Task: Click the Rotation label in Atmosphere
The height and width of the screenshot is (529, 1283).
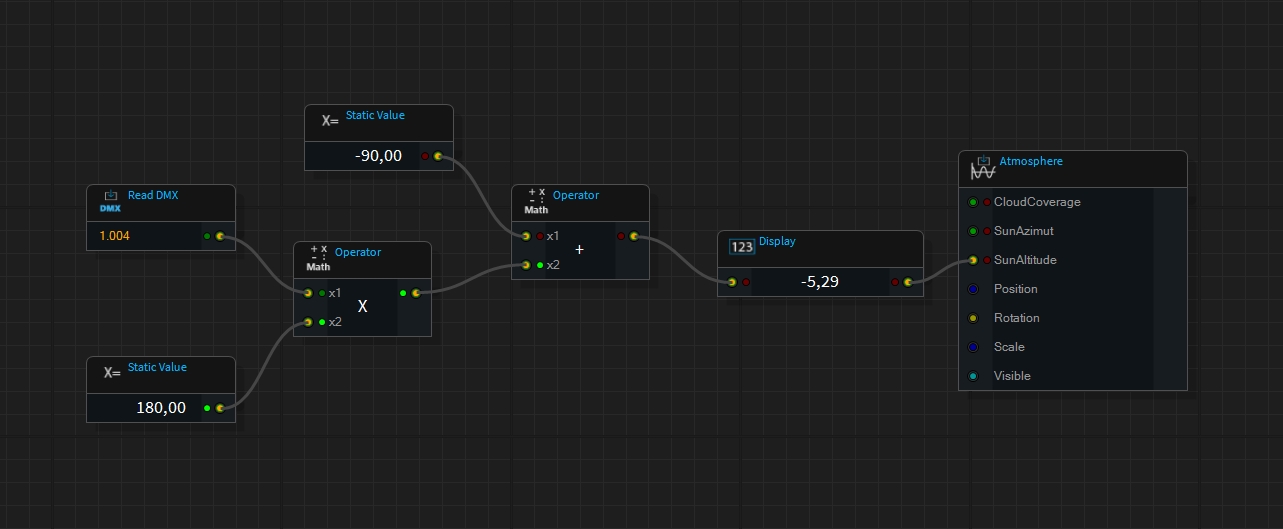Action: [1017, 318]
